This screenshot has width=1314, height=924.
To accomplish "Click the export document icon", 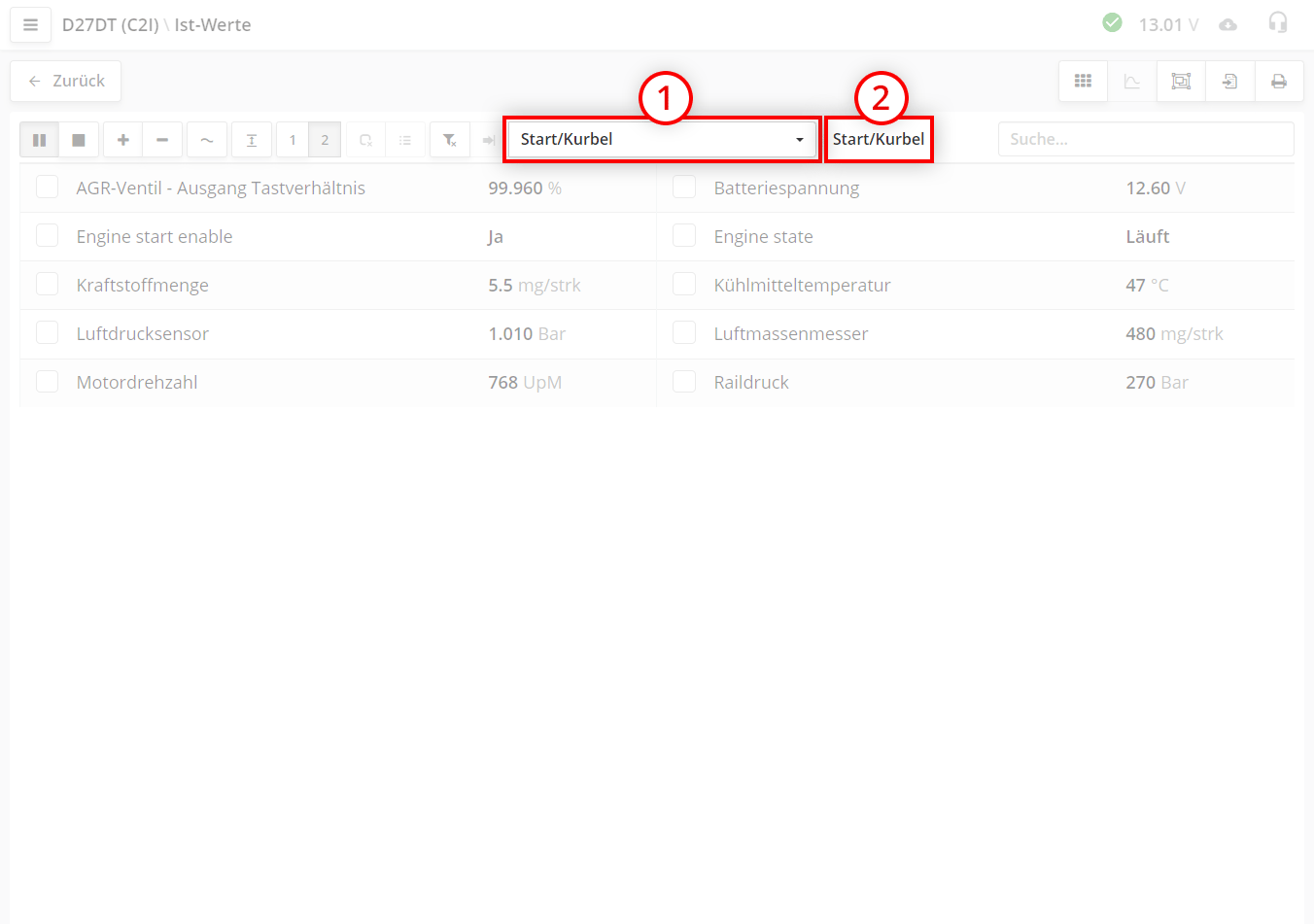I will (x=1229, y=82).
